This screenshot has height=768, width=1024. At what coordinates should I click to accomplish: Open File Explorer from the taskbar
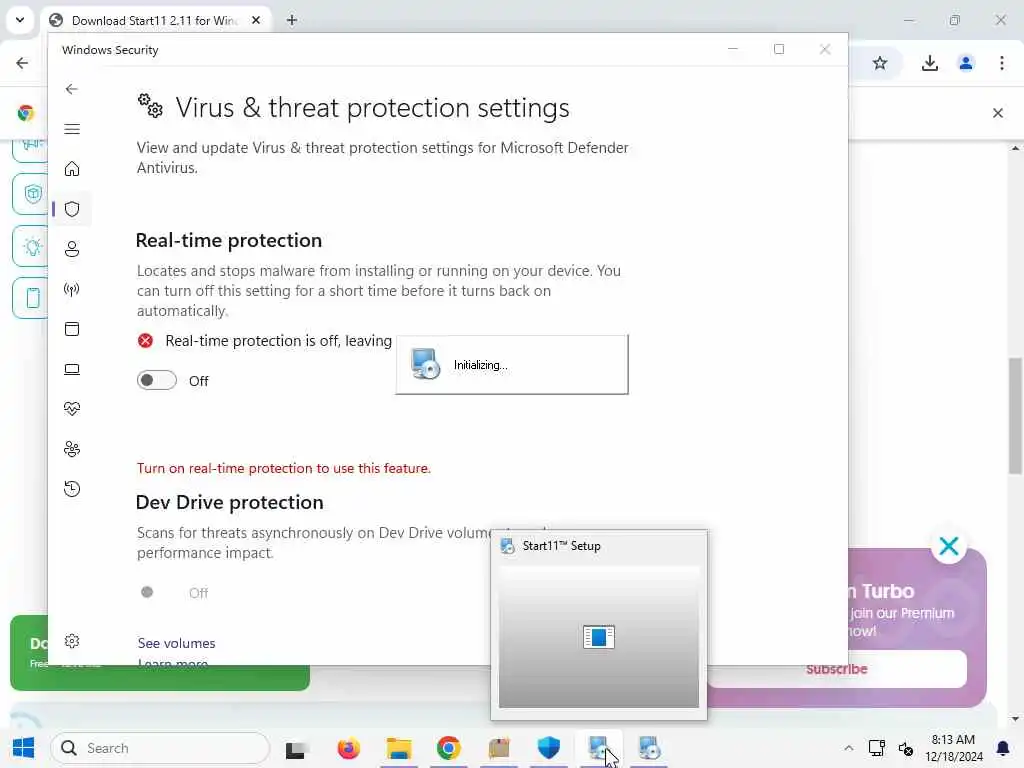point(399,748)
